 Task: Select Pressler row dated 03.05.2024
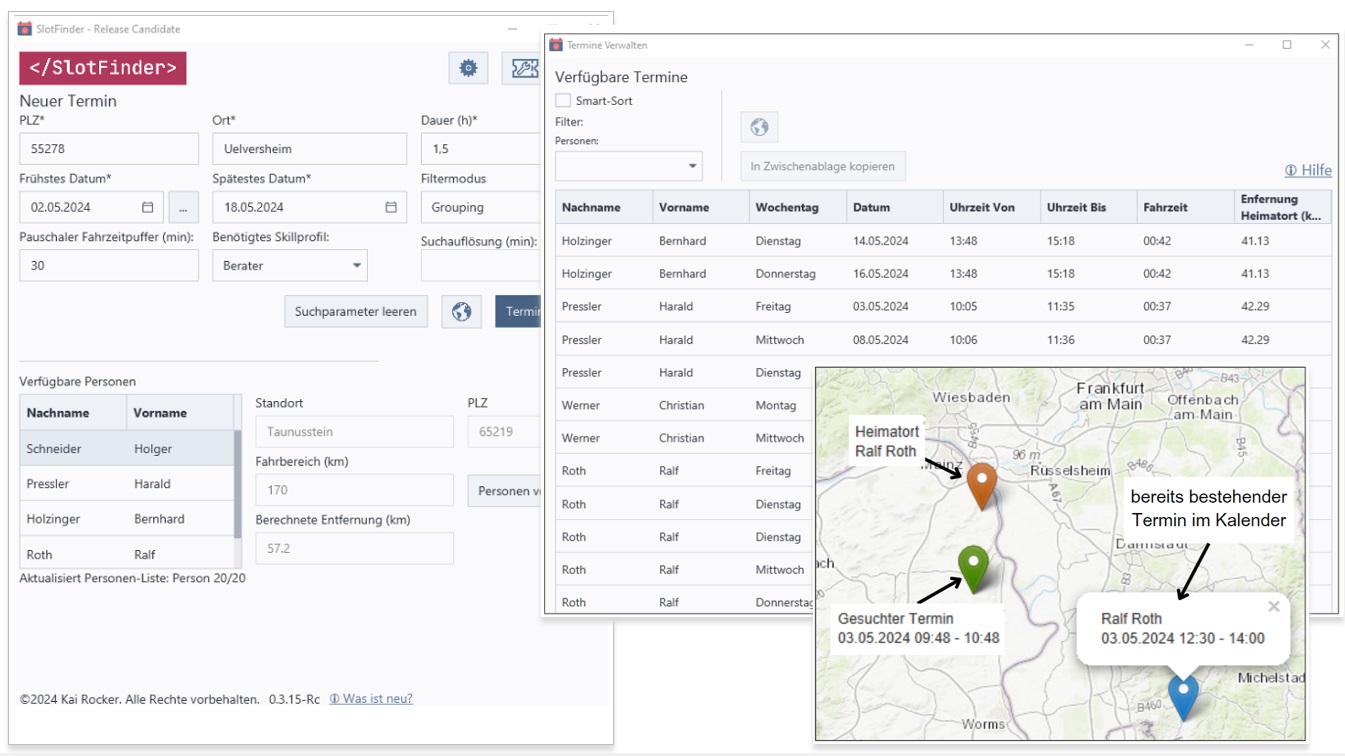tap(944, 307)
